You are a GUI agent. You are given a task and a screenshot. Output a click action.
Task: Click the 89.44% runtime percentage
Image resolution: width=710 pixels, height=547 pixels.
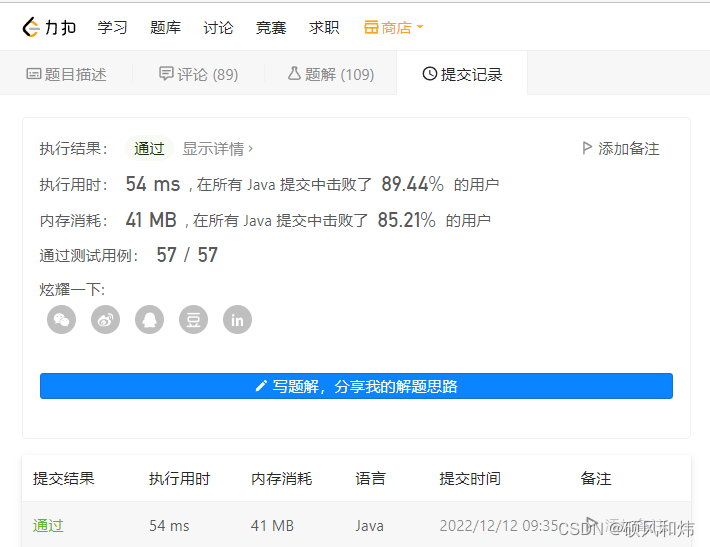(413, 184)
